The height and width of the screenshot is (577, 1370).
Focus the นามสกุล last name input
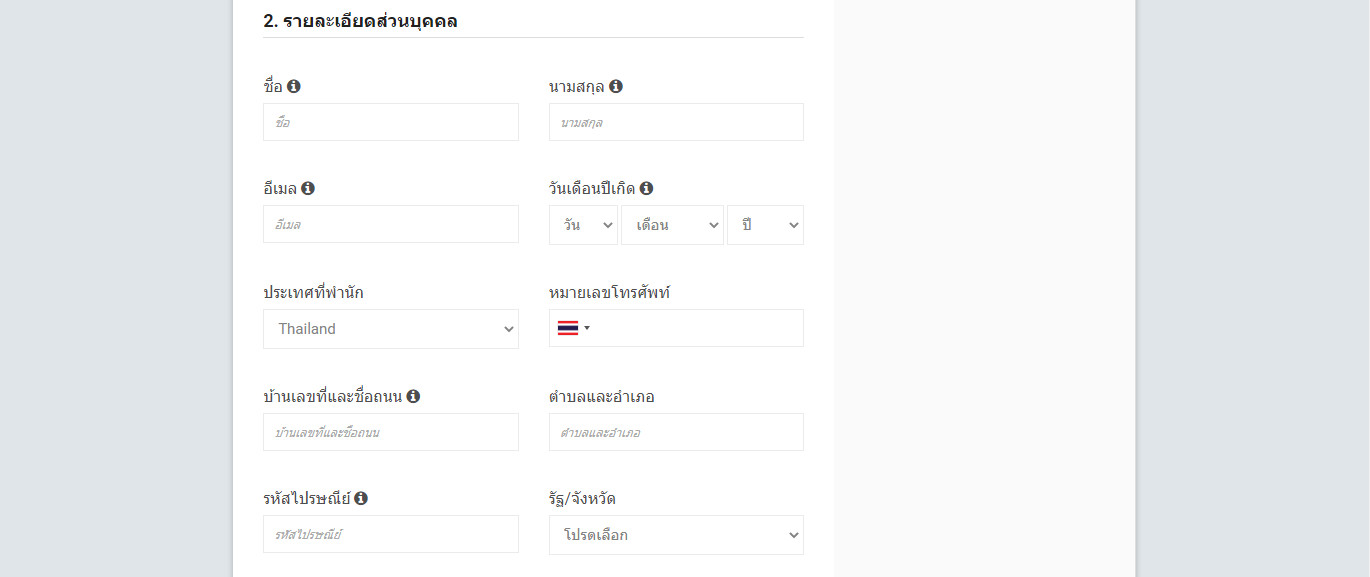point(676,122)
